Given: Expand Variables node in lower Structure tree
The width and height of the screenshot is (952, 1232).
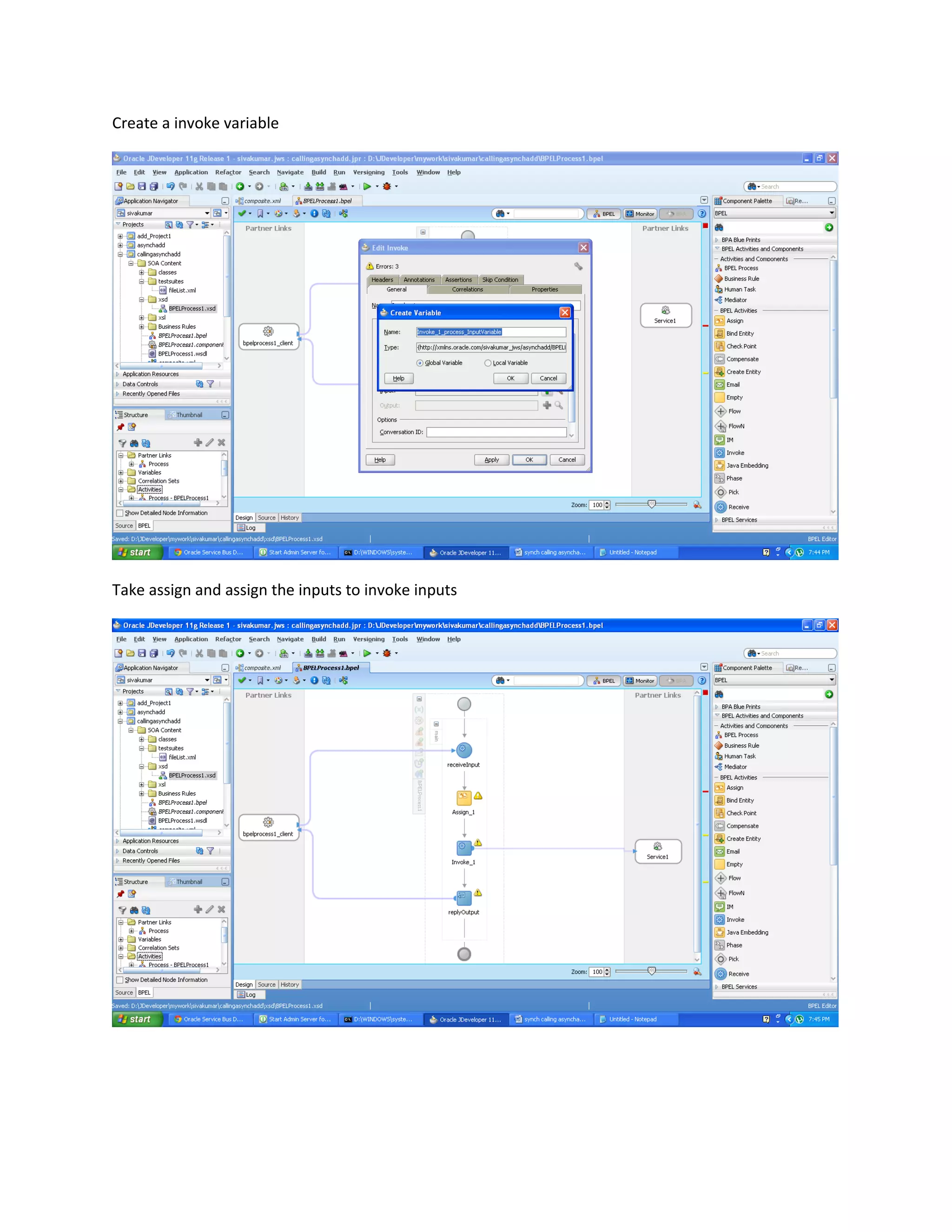Looking at the screenshot, I should [121, 939].
